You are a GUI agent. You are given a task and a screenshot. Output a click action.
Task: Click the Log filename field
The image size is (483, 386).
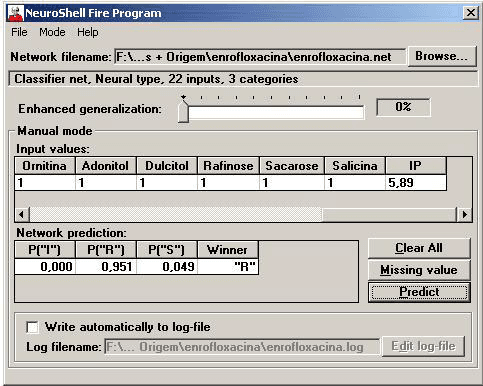(x=242, y=347)
